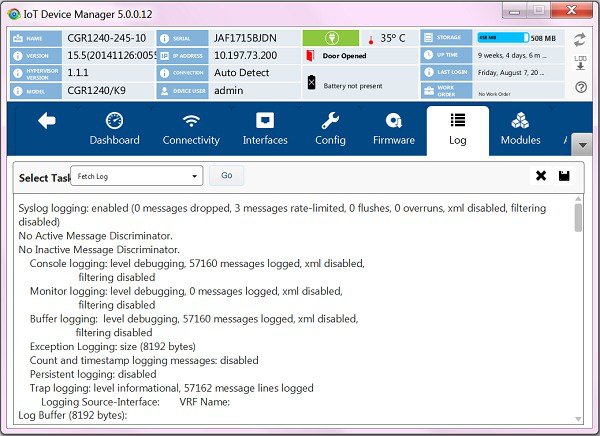Click the Name label icon

(18, 39)
